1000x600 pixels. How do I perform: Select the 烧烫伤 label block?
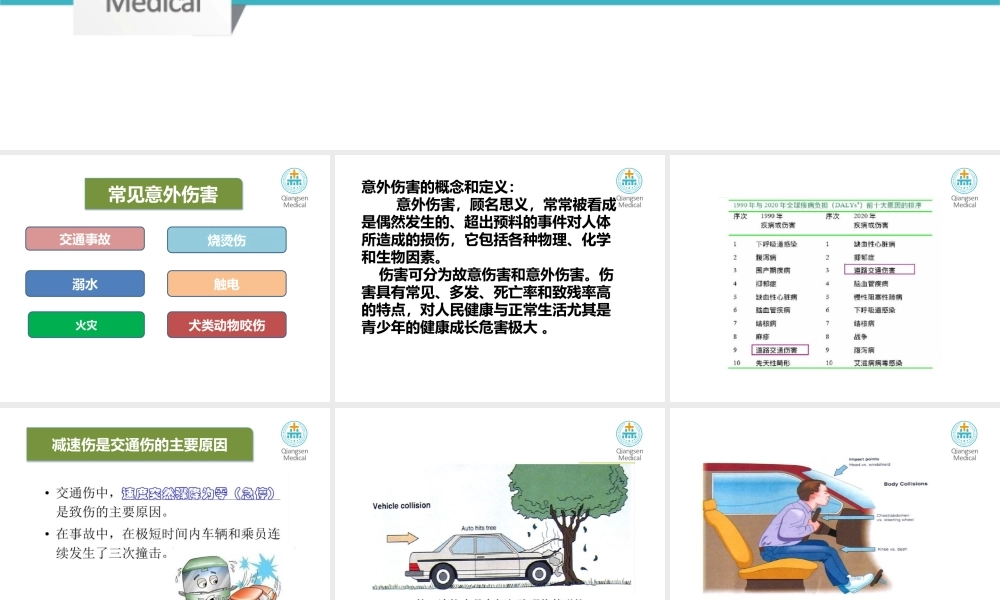click(225, 240)
